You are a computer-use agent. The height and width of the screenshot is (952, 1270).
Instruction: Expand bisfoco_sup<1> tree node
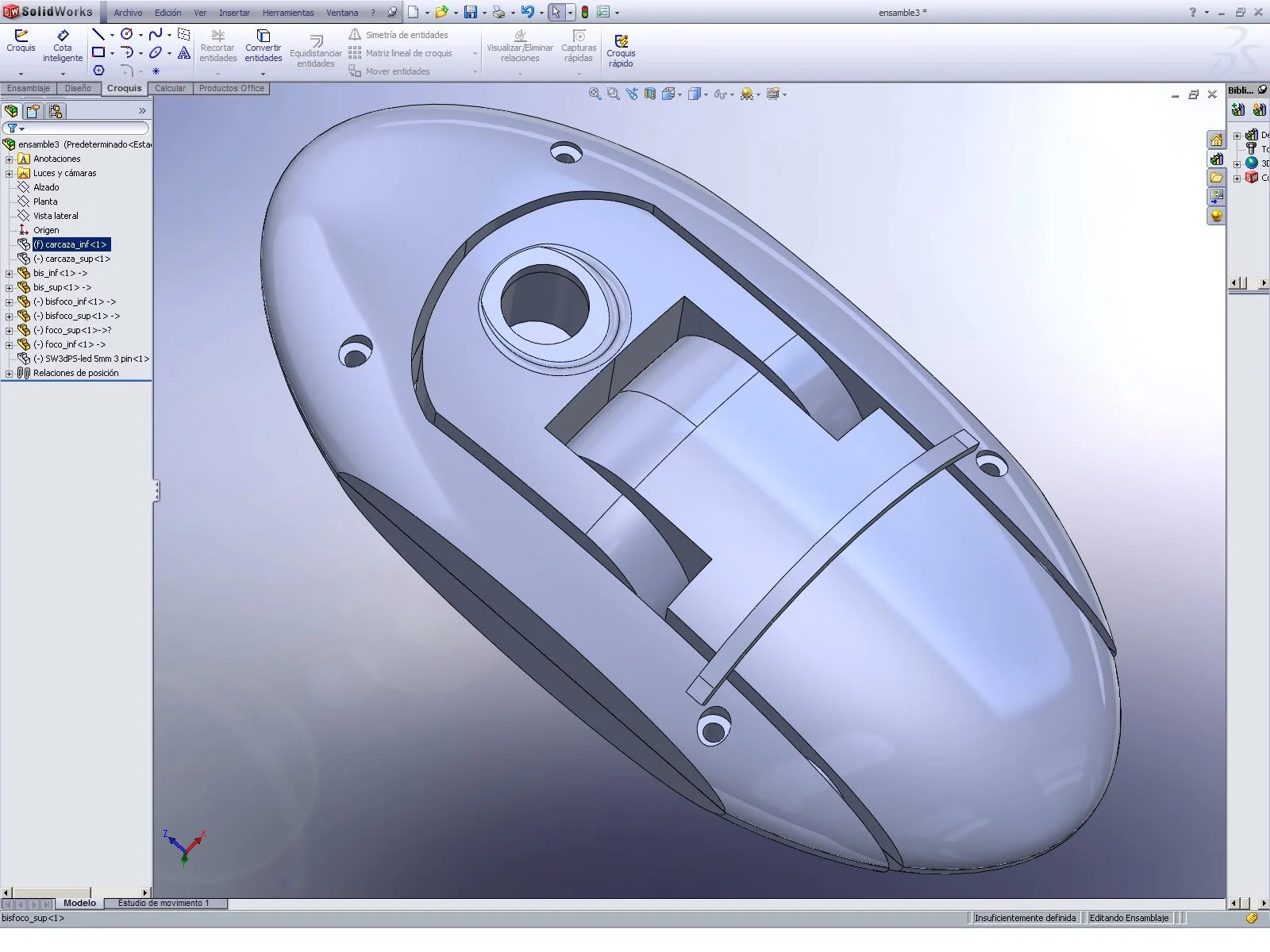[x=9, y=316]
